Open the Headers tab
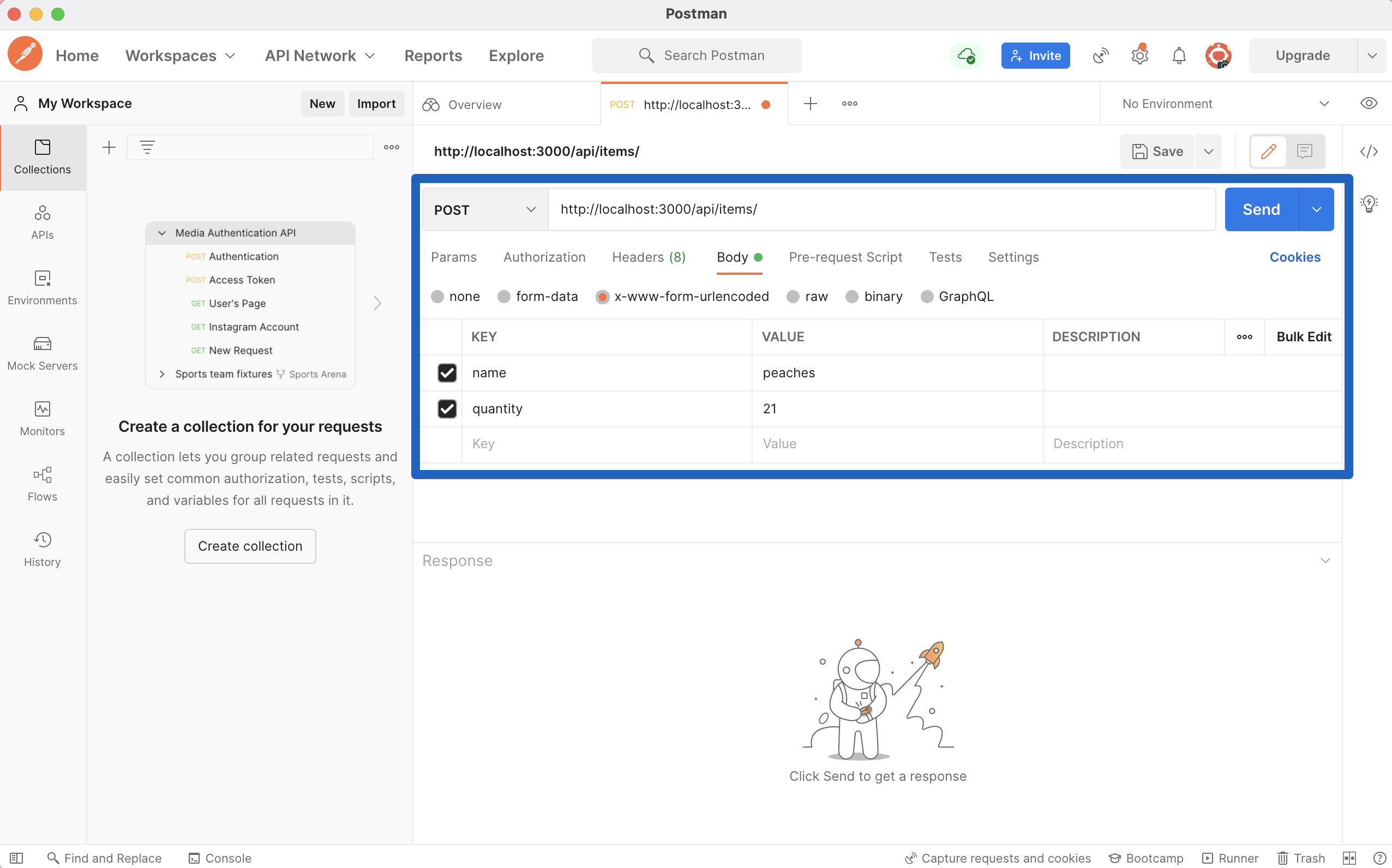The image size is (1392, 868). click(648, 257)
